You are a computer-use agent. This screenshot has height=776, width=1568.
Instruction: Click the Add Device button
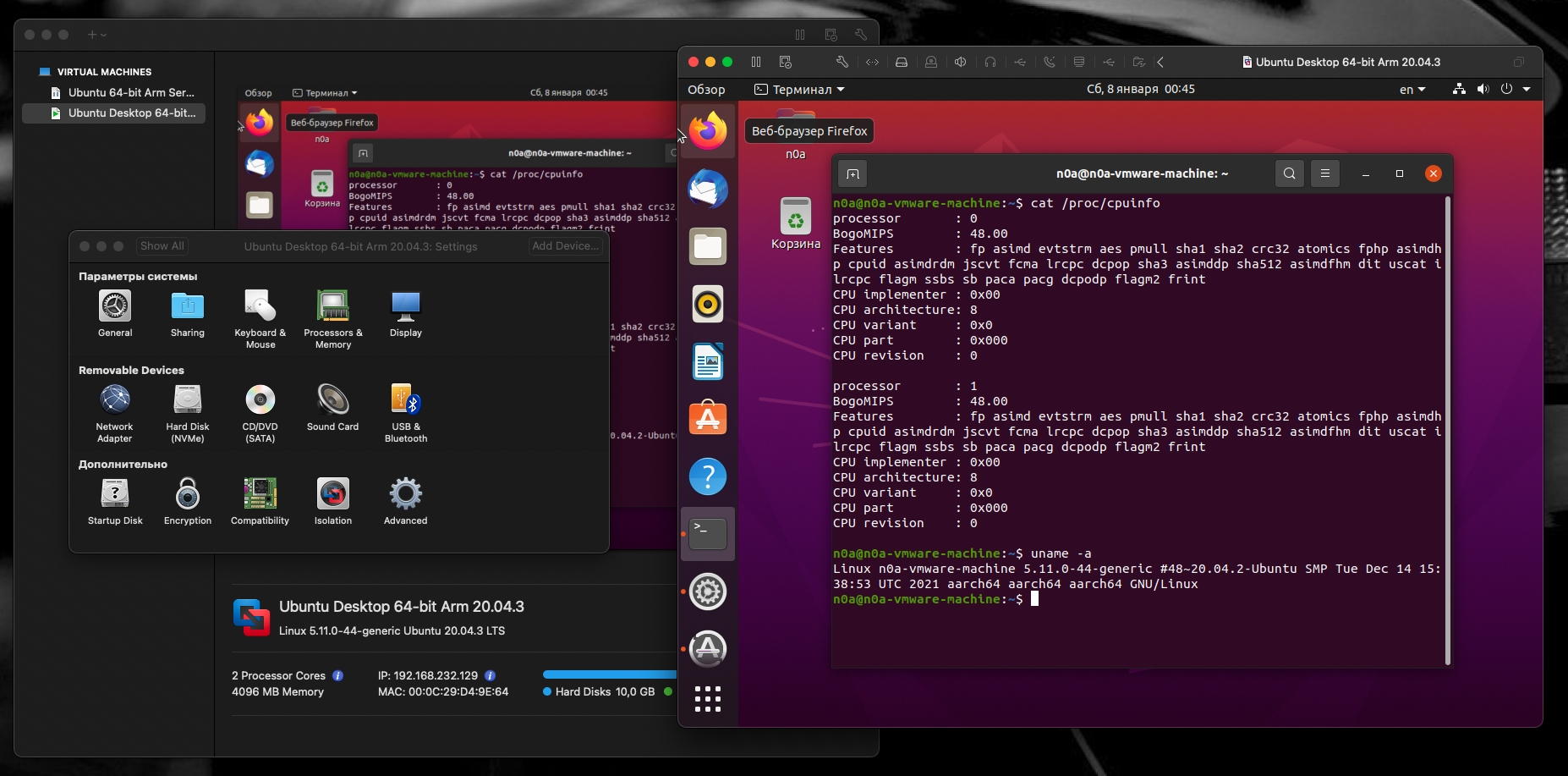pos(566,246)
